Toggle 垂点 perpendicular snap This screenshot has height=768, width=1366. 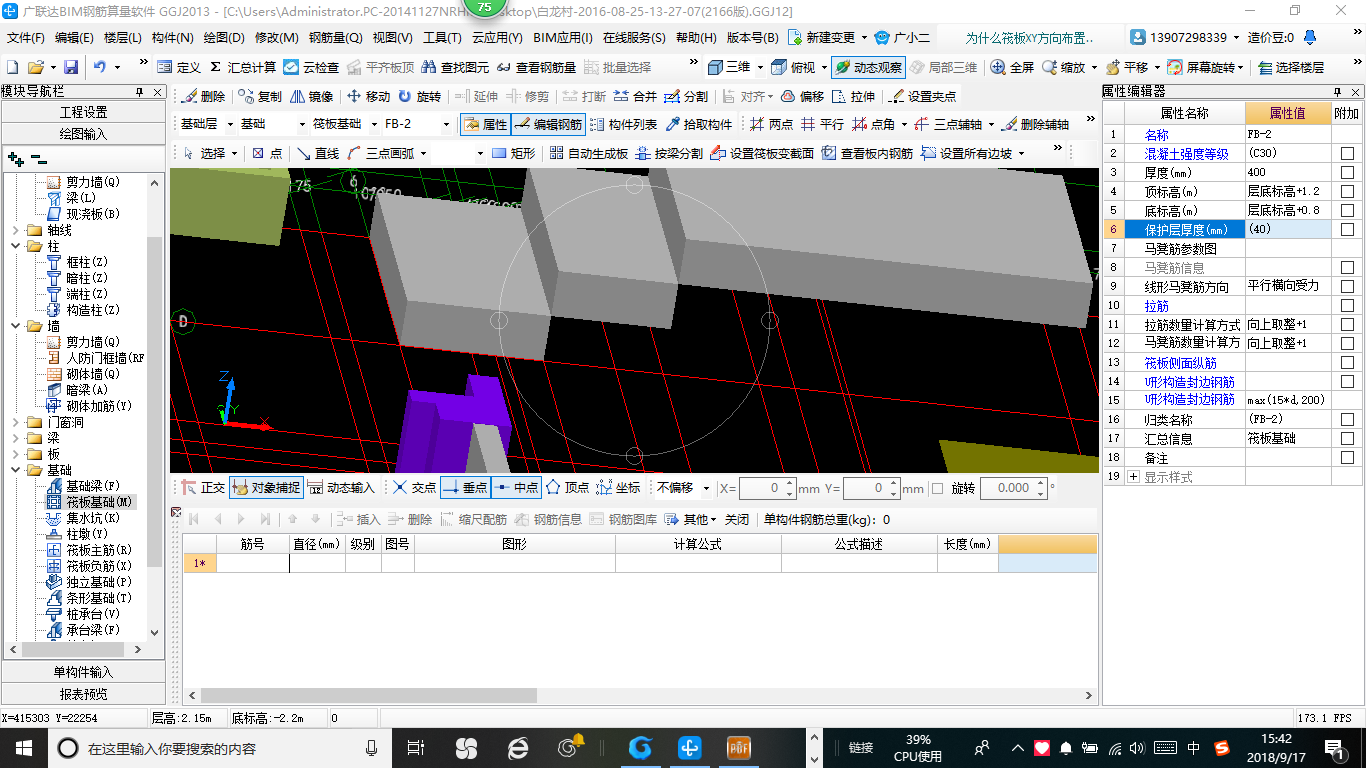point(465,487)
